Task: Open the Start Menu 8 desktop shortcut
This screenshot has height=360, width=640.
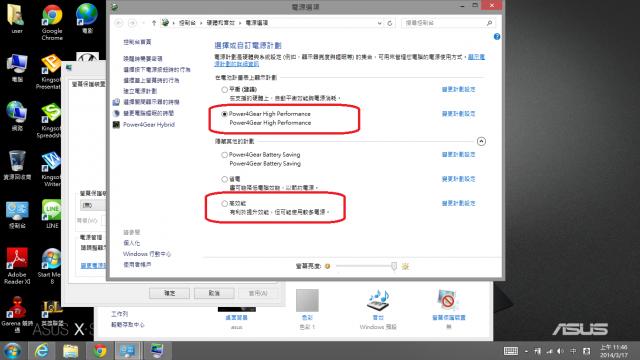Action: [x=50, y=266]
